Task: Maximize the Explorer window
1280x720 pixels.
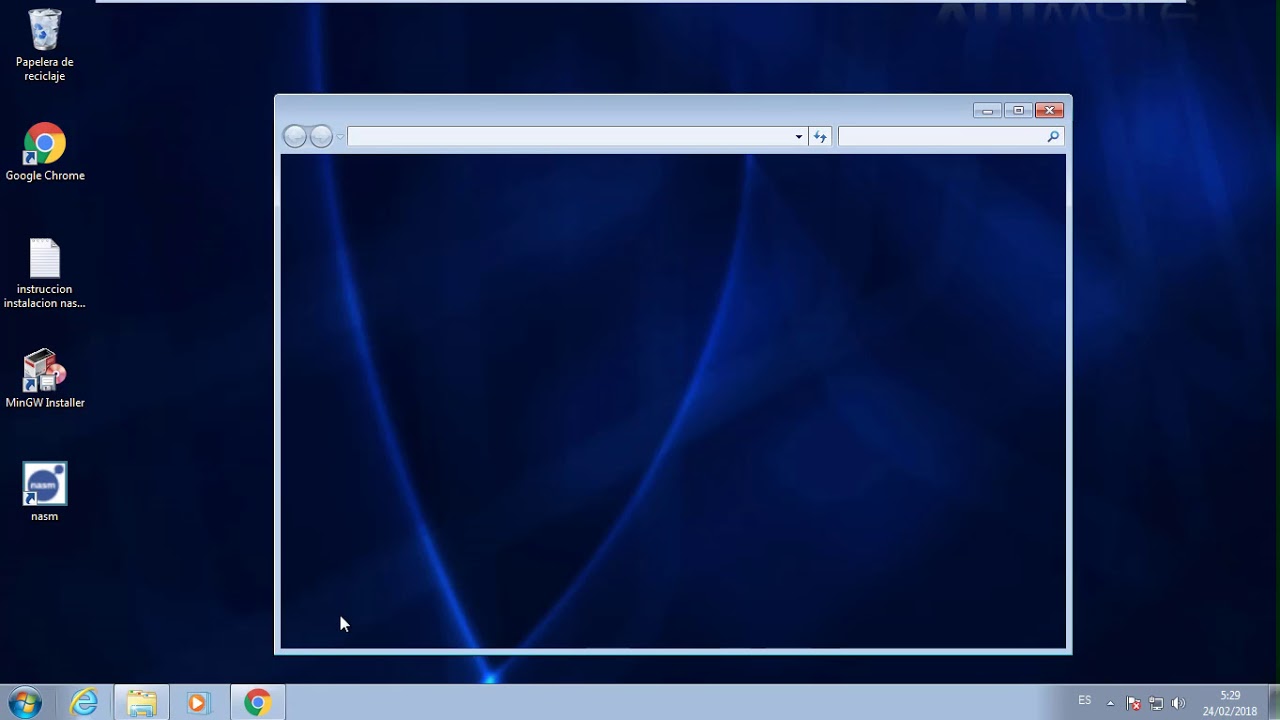Action: click(1018, 110)
